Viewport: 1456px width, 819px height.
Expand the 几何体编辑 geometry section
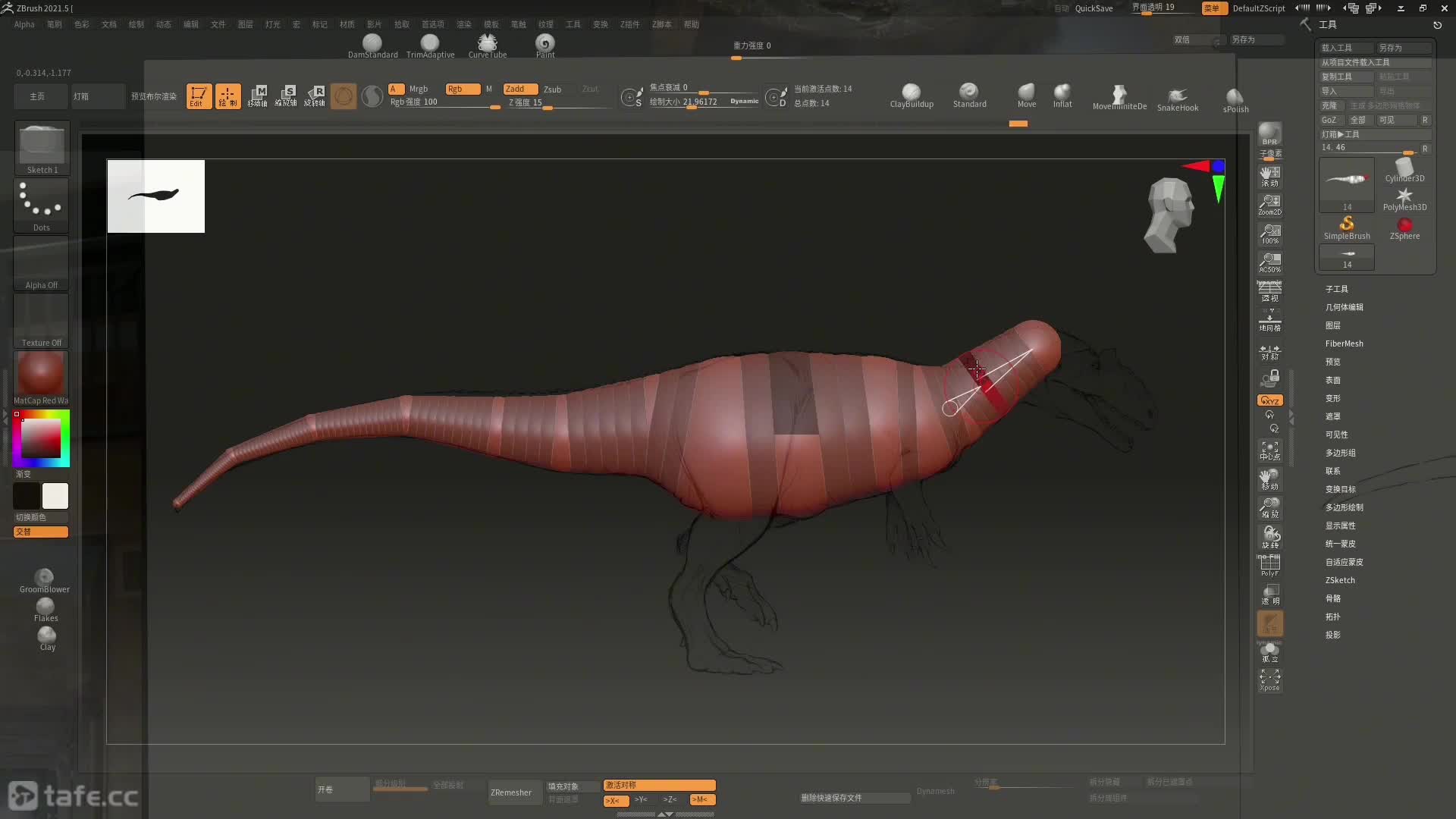pos(1344,307)
